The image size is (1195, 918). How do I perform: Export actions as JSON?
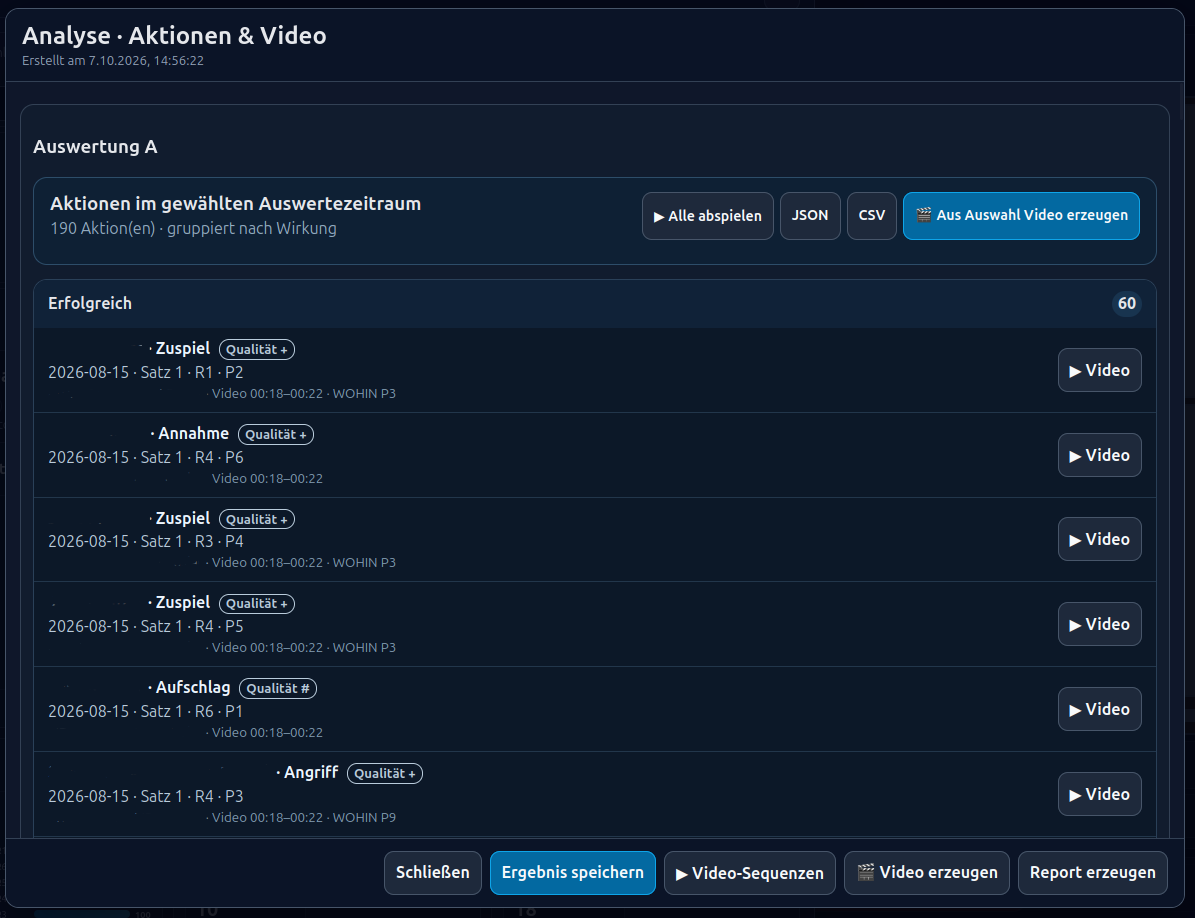[x=809, y=216]
